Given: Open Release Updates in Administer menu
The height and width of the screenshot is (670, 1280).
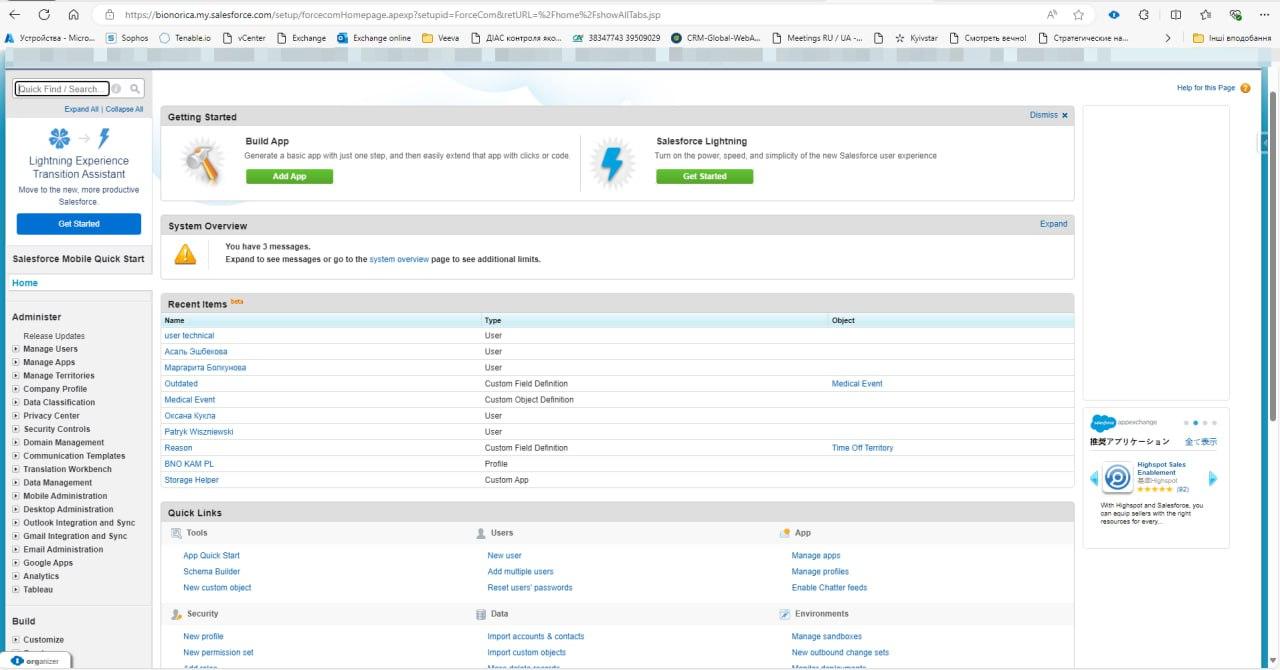Looking at the screenshot, I should [x=54, y=336].
